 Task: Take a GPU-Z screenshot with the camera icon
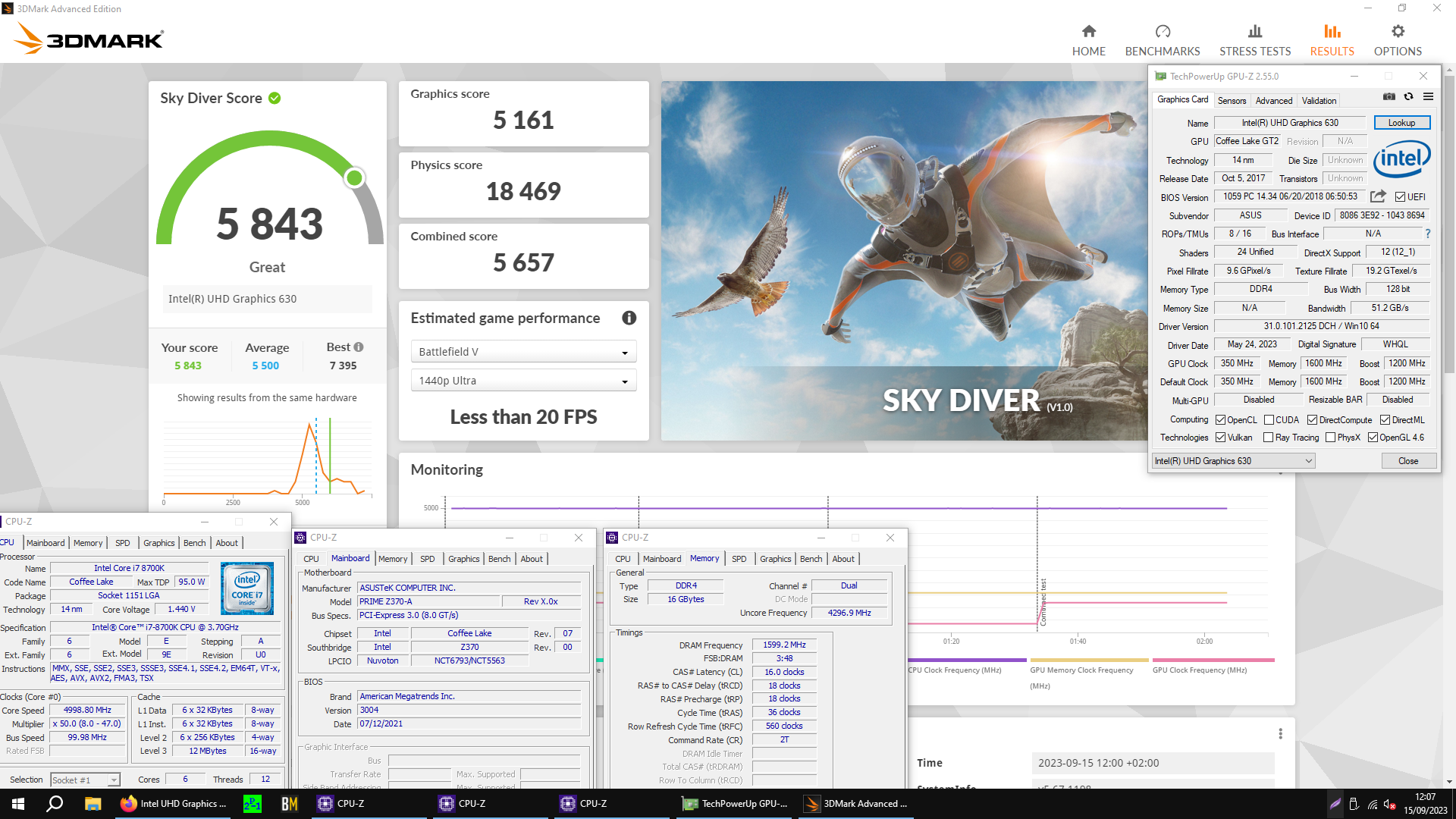click(x=1389, y=97)
